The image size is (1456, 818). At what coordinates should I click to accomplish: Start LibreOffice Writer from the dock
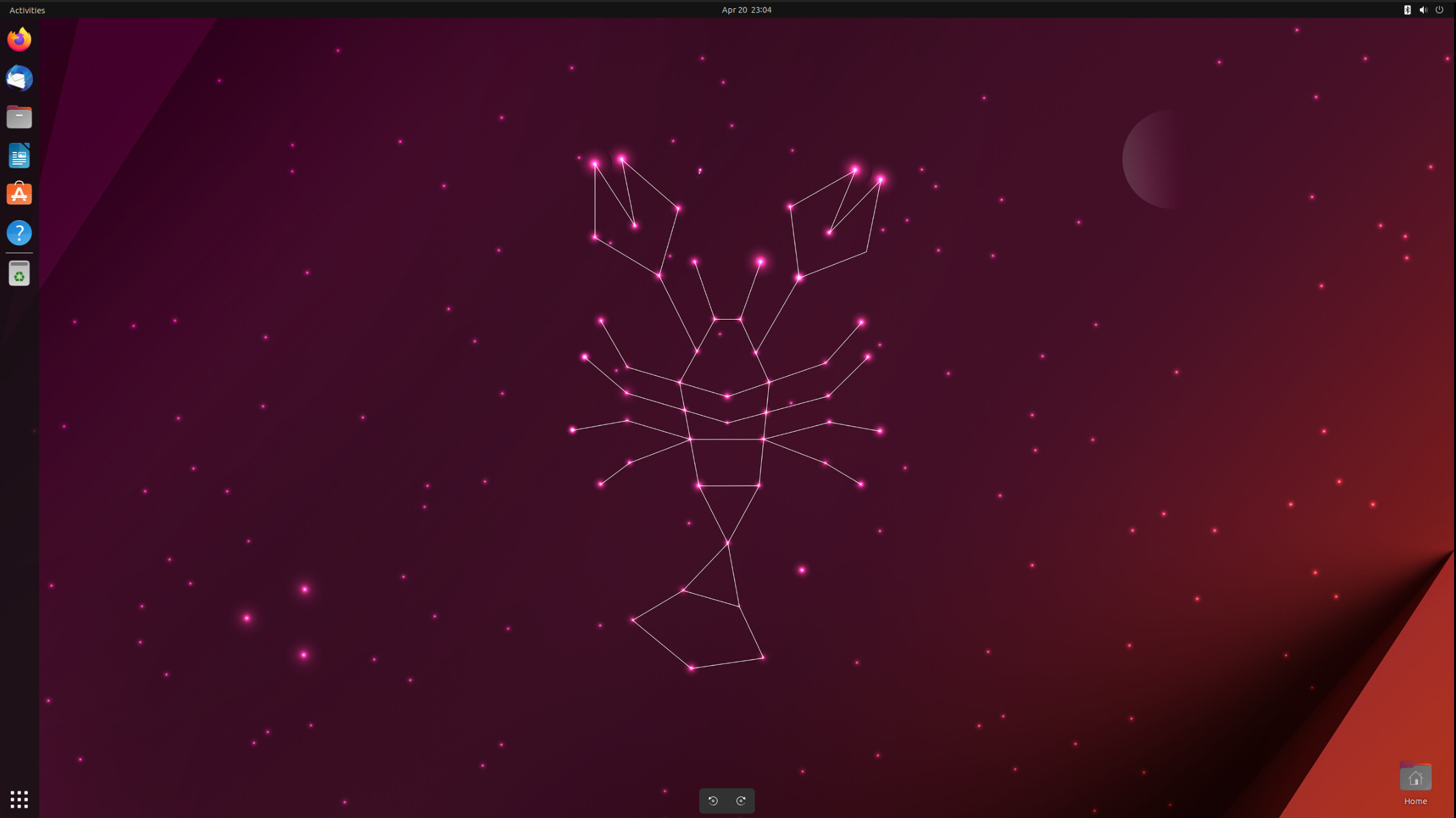click(19, 156)
